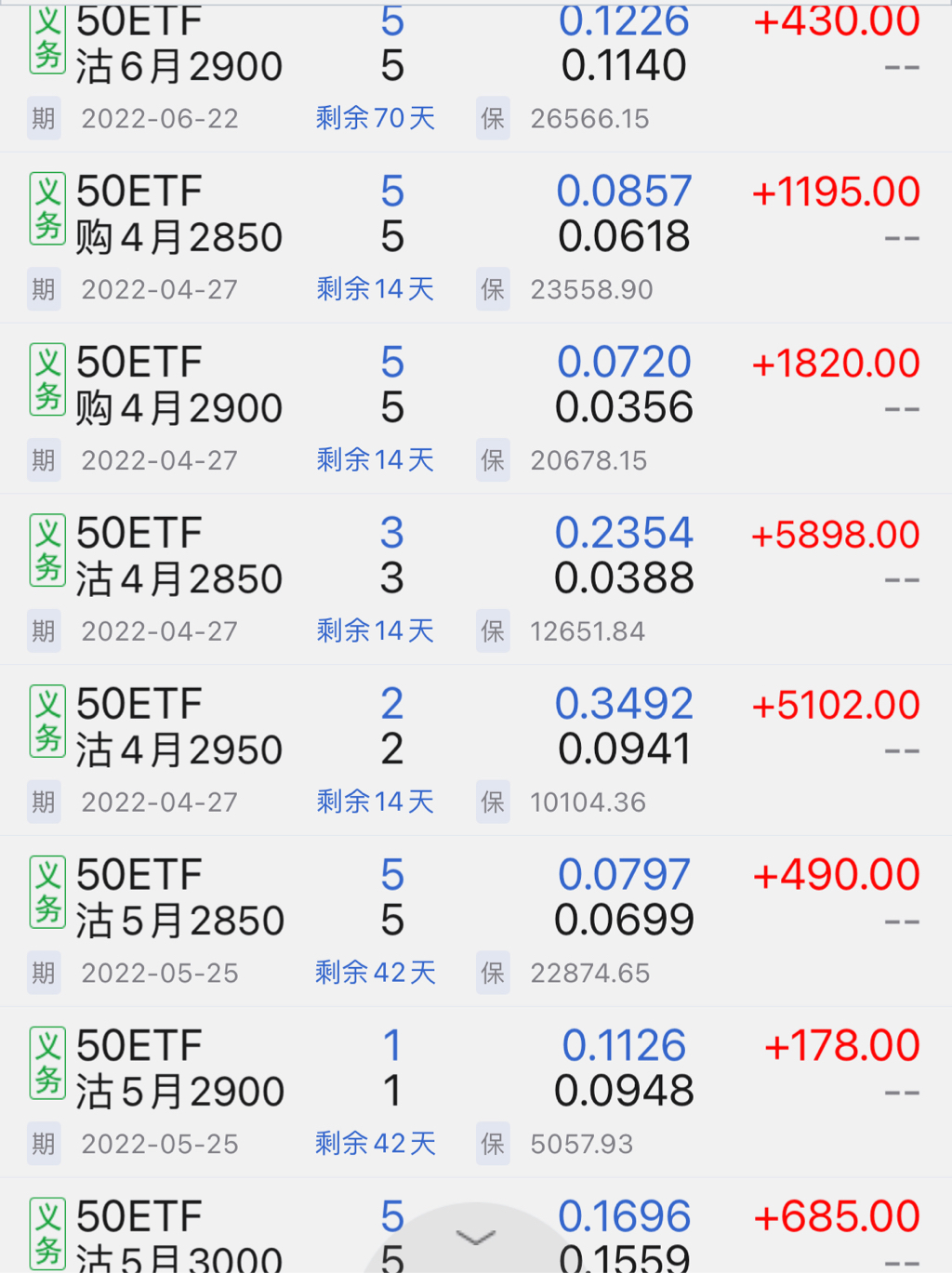The height and width of the screenshot is (1273, 952).
Task: Tap the 义务 badge beside 购4月2900
Action: point(47,379)
